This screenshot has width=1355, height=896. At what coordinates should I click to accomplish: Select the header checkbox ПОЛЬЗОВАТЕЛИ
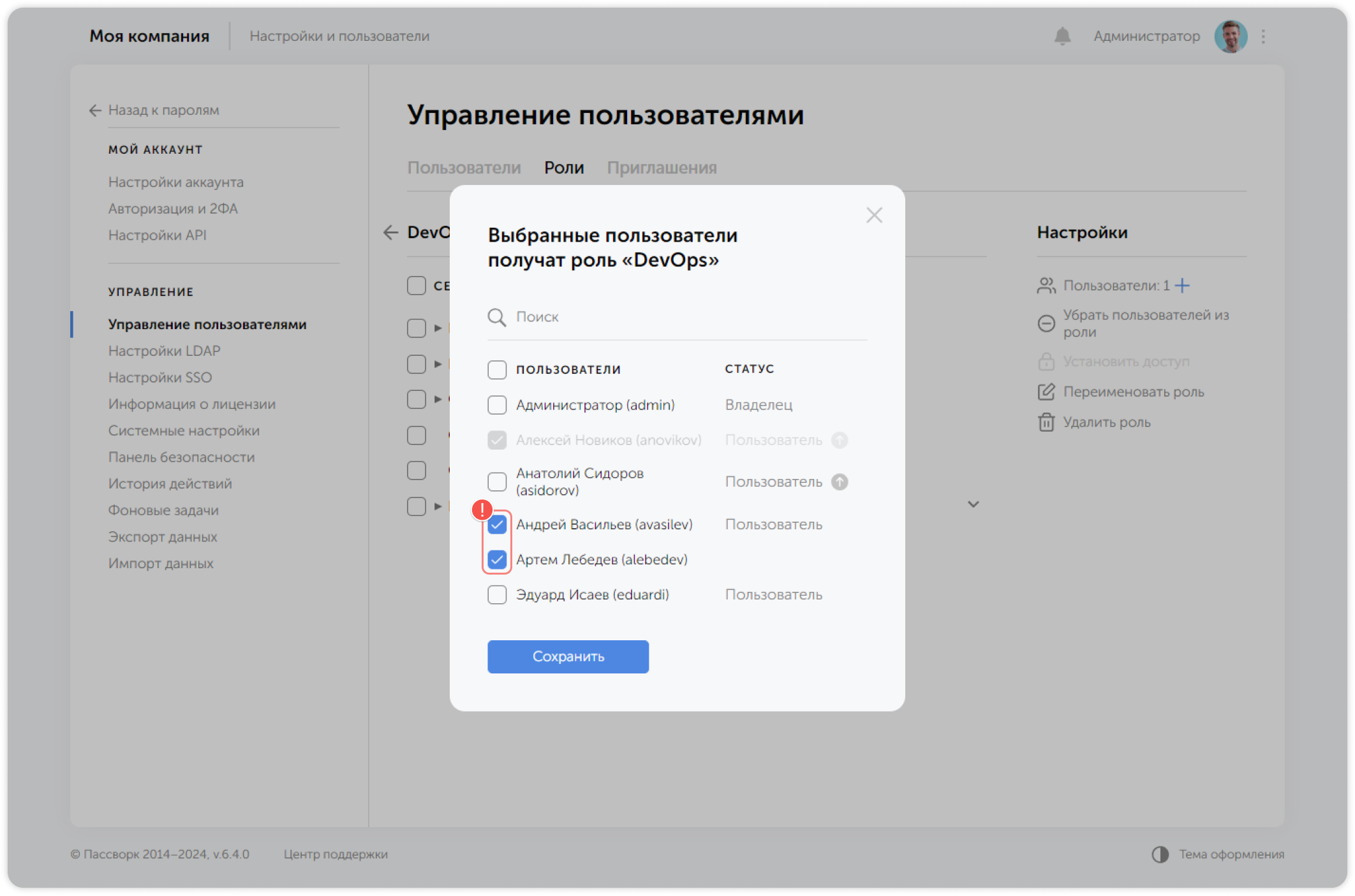(x=497, y=369)
